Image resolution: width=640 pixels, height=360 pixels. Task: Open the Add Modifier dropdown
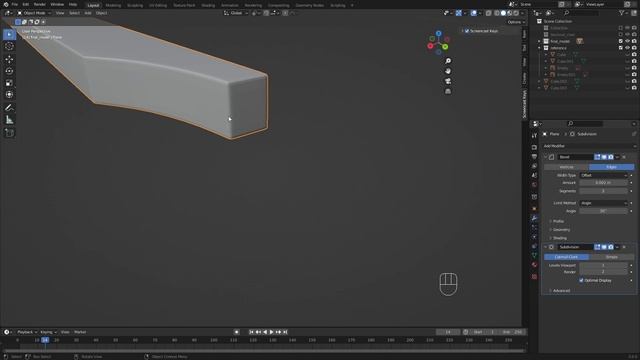tap(589, 146)
